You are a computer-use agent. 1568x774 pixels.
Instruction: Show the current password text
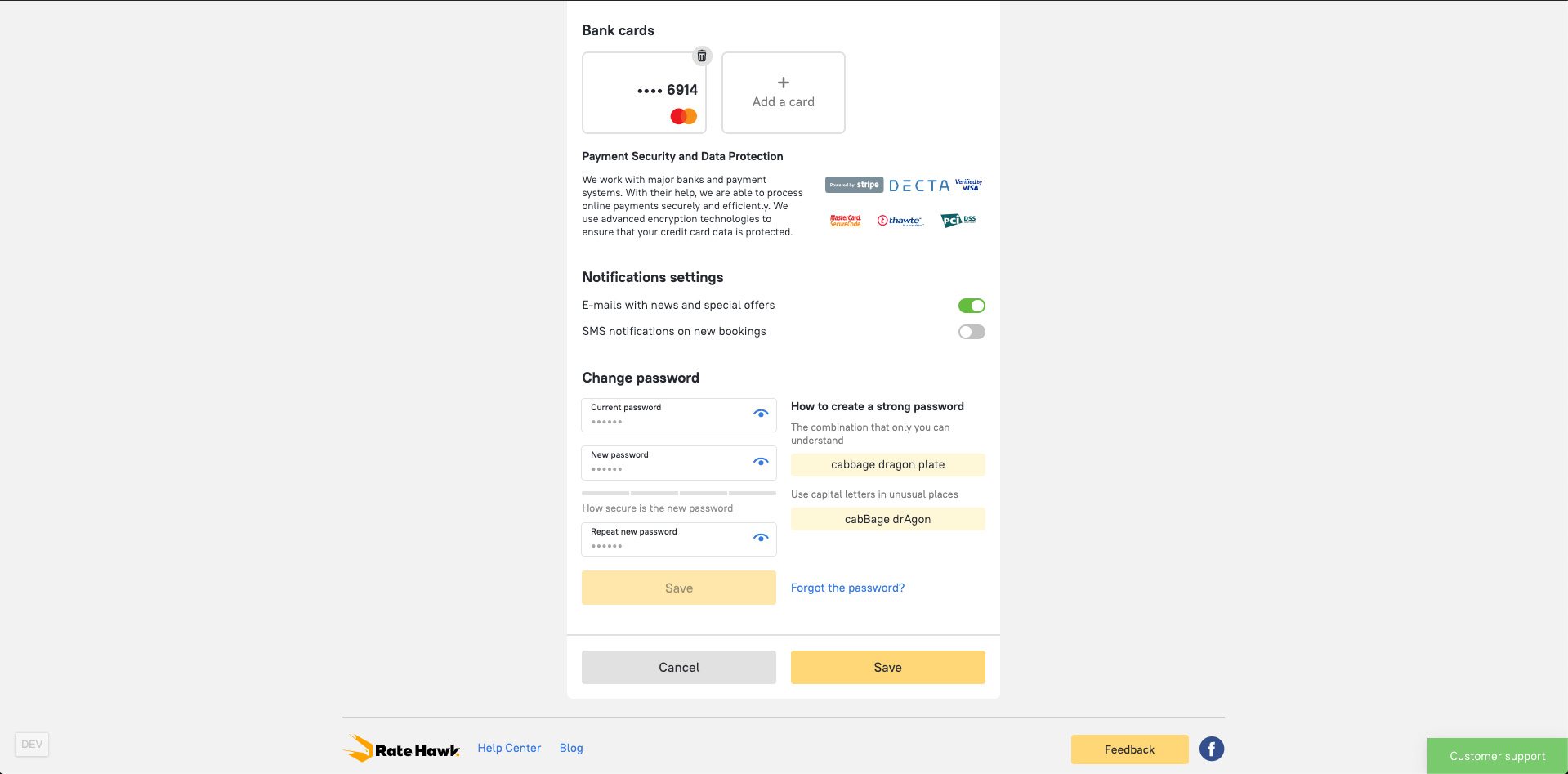click(760, 414)
